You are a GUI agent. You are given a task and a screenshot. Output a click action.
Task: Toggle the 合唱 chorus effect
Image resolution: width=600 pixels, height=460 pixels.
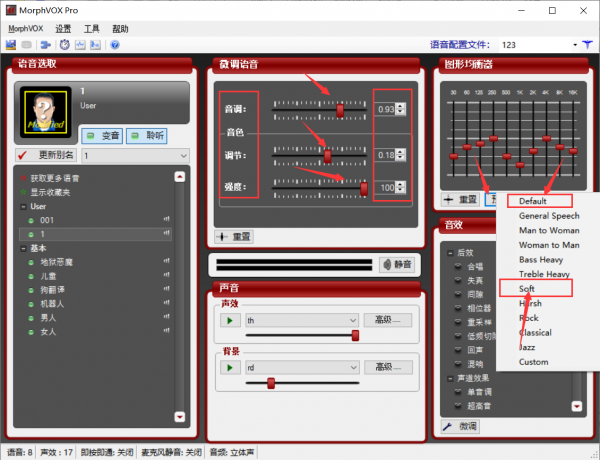pyautogui.click(x=458, y=266)
